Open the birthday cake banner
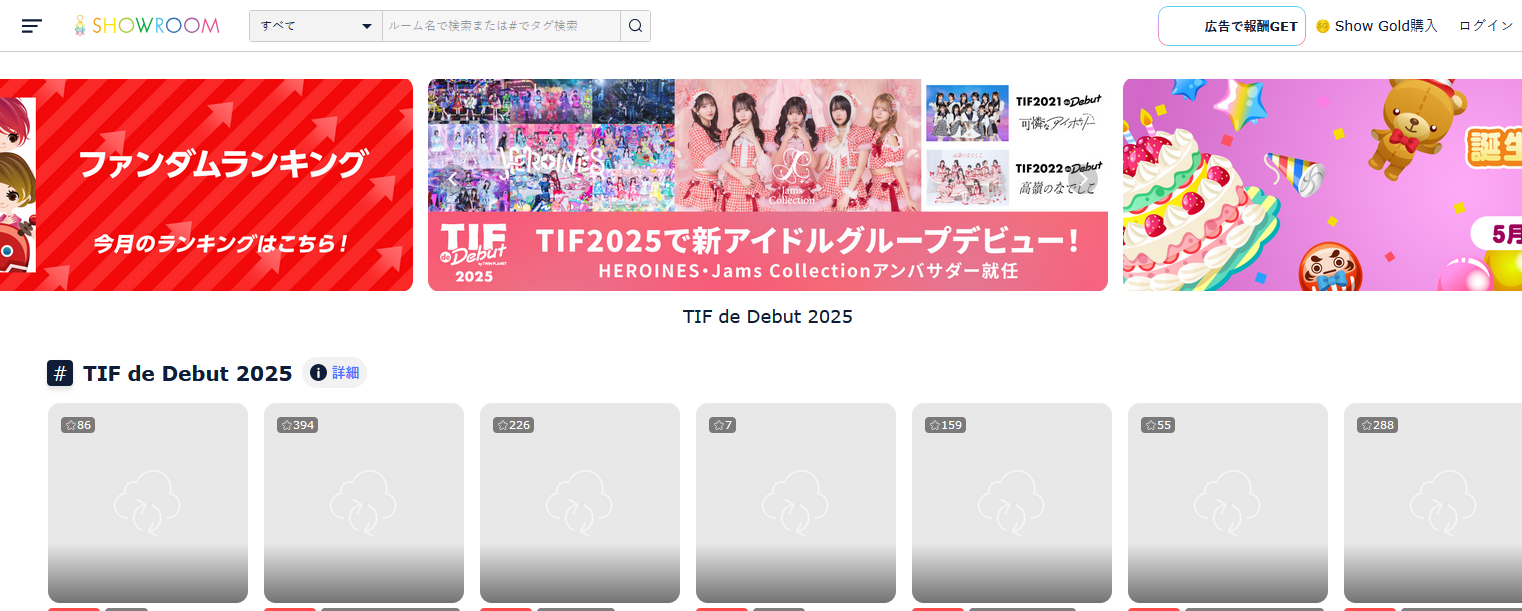The height and width of the screenshot is (611, 1522). click(1322, 185)
